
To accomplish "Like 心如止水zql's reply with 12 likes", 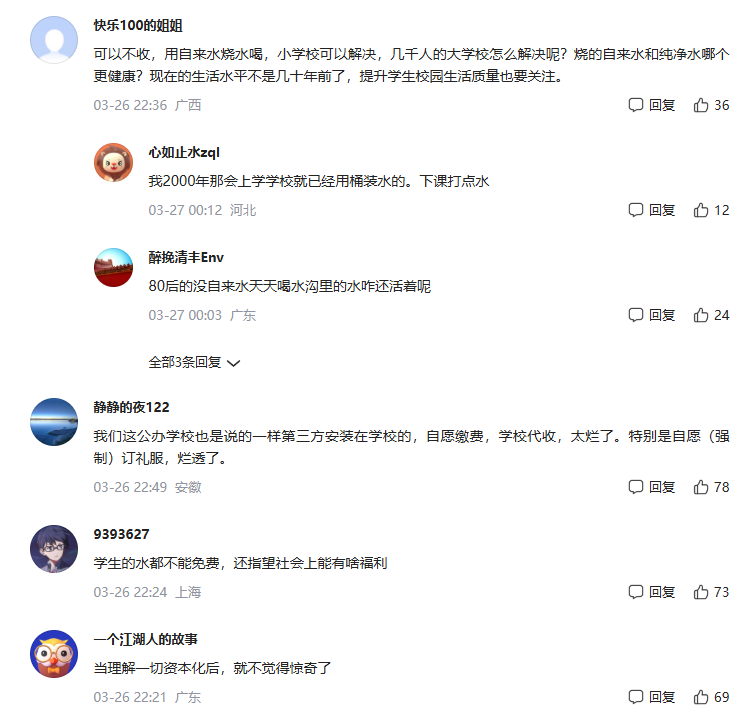I will [x=711, y=210].
